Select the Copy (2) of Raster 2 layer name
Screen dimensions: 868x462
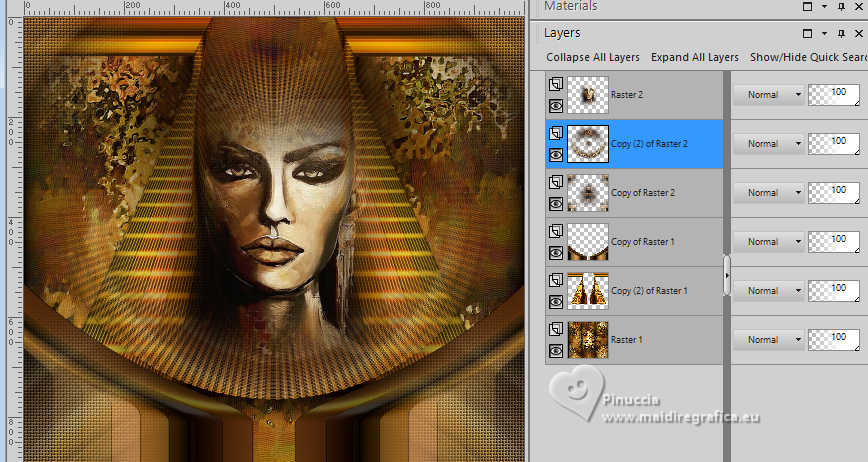pos(649,144)
